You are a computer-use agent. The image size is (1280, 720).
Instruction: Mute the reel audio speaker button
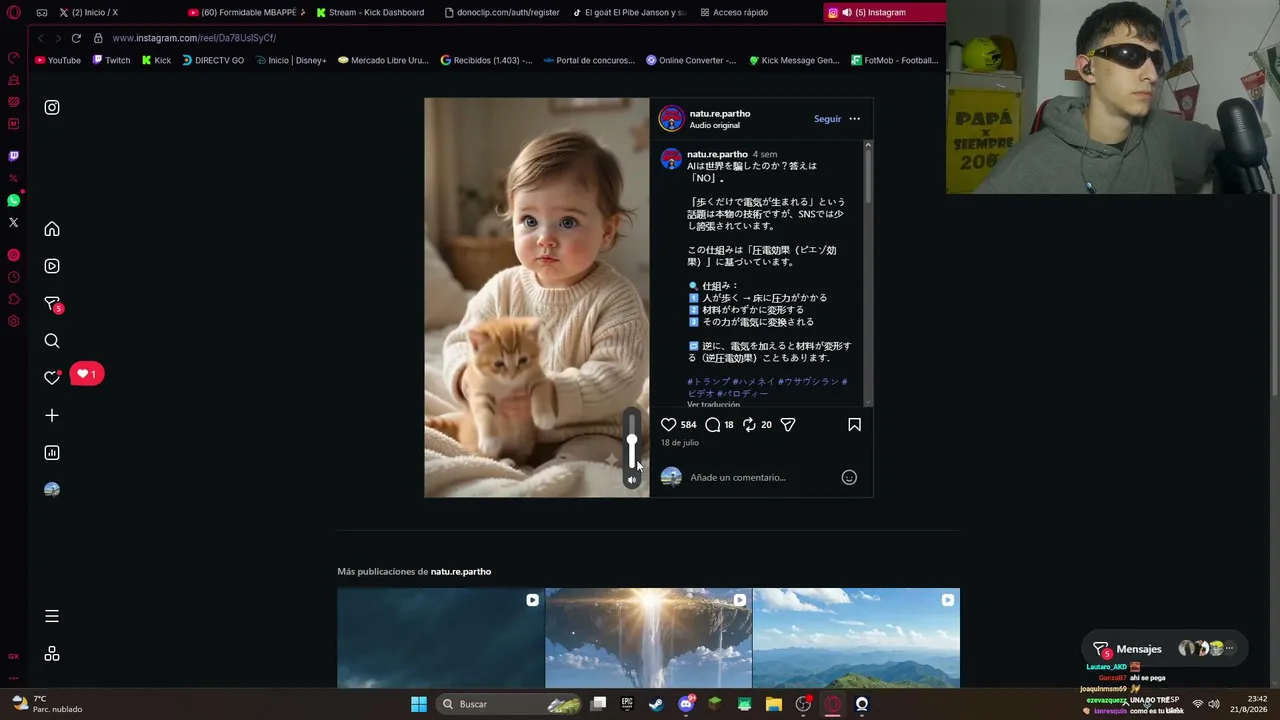coord(632,481)
